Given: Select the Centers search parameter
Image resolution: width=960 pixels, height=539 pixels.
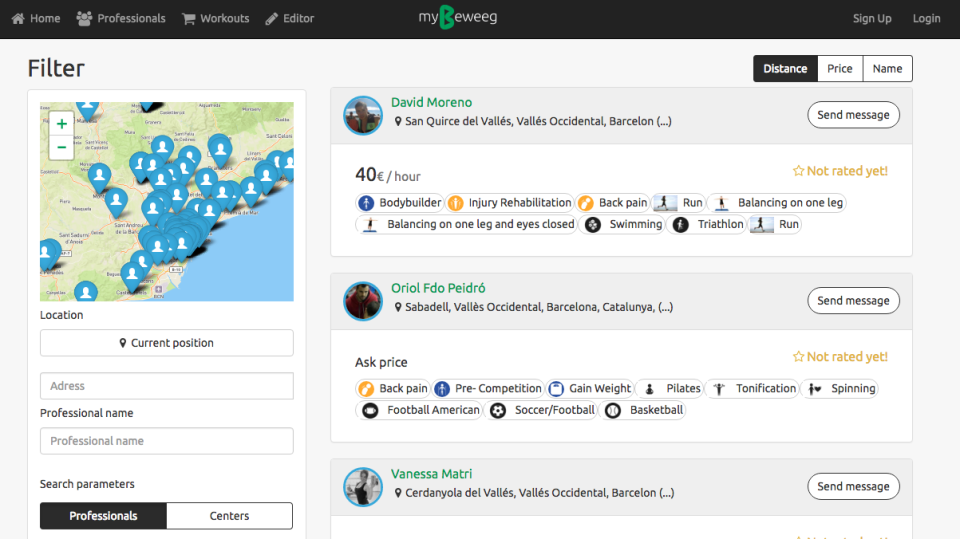Looking at the screenshot, I should click(230, 516).
